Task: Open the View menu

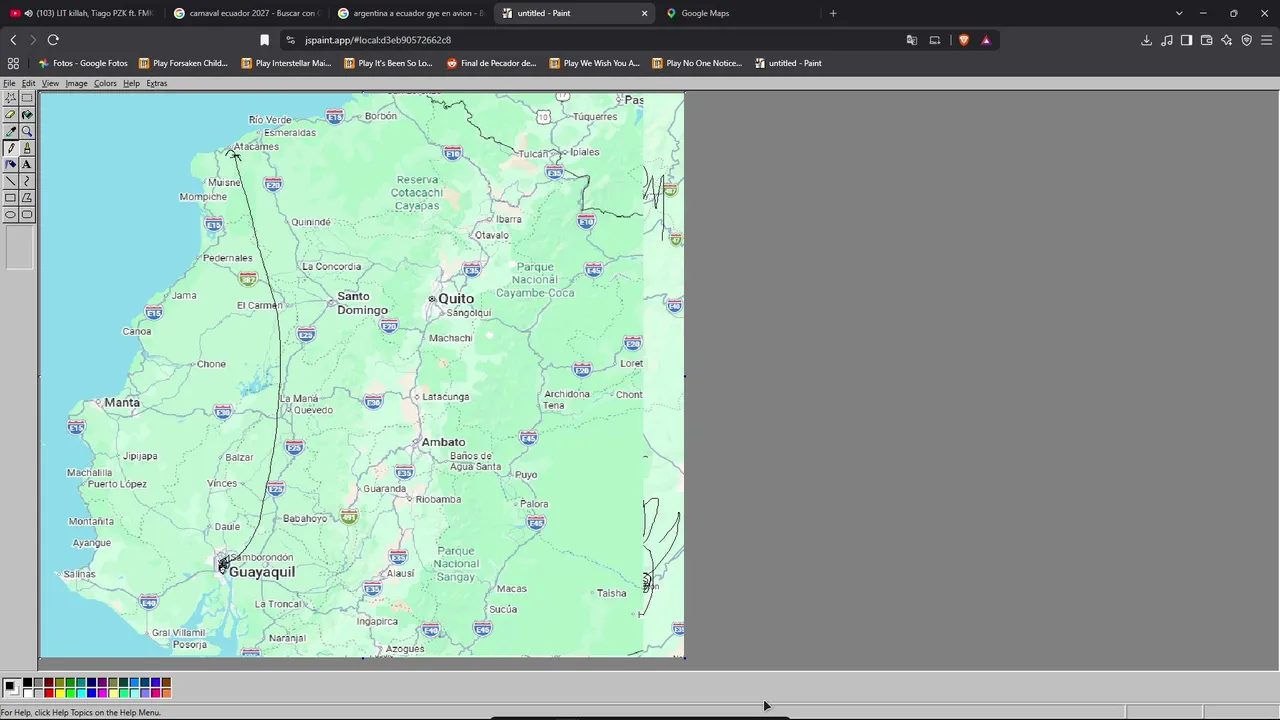Action: 50,83
